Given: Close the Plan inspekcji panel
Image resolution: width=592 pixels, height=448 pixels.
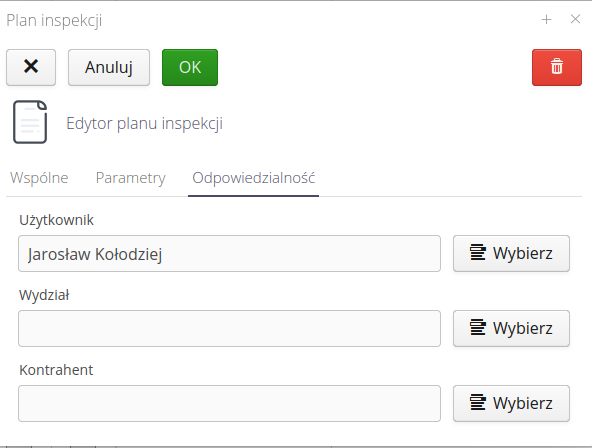Looking at the screenshot, I should [x=575, y=19].
